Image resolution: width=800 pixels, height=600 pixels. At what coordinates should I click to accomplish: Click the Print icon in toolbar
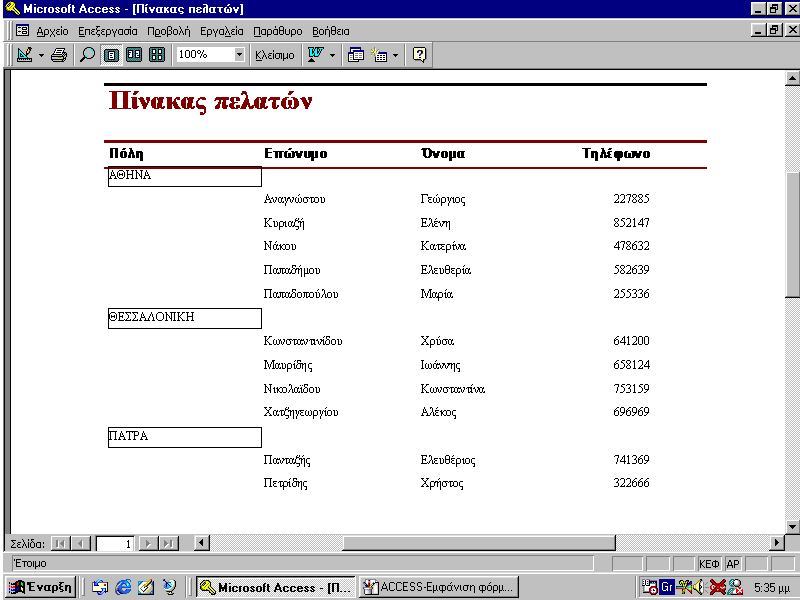(x=59, y=55)
